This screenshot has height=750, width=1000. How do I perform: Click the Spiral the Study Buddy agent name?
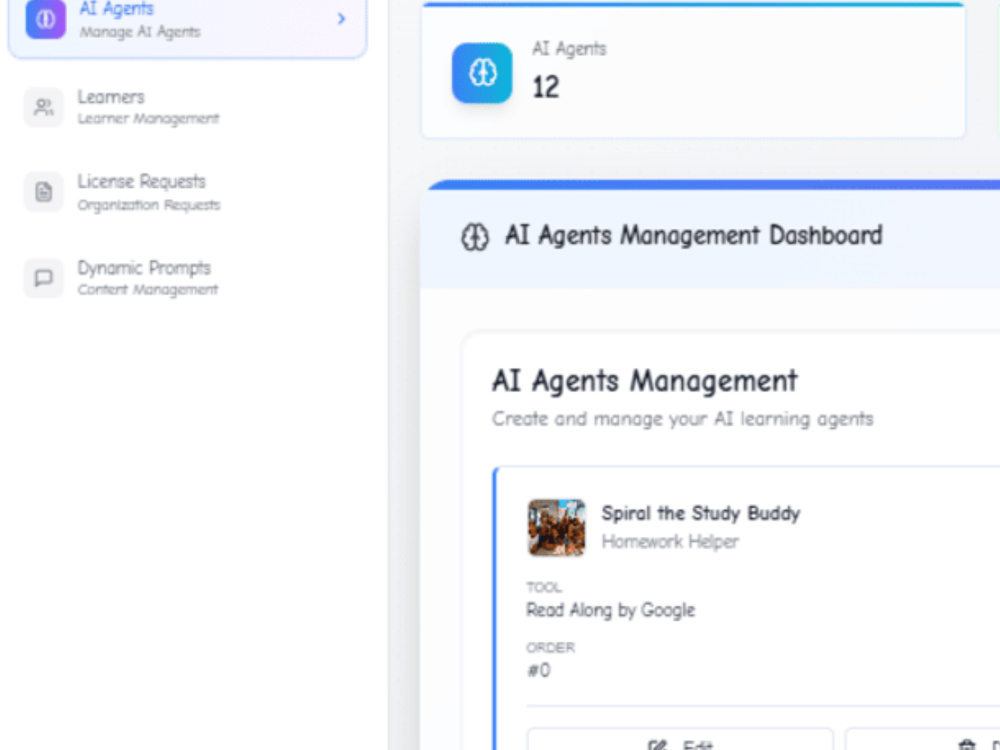pos(701,513)
